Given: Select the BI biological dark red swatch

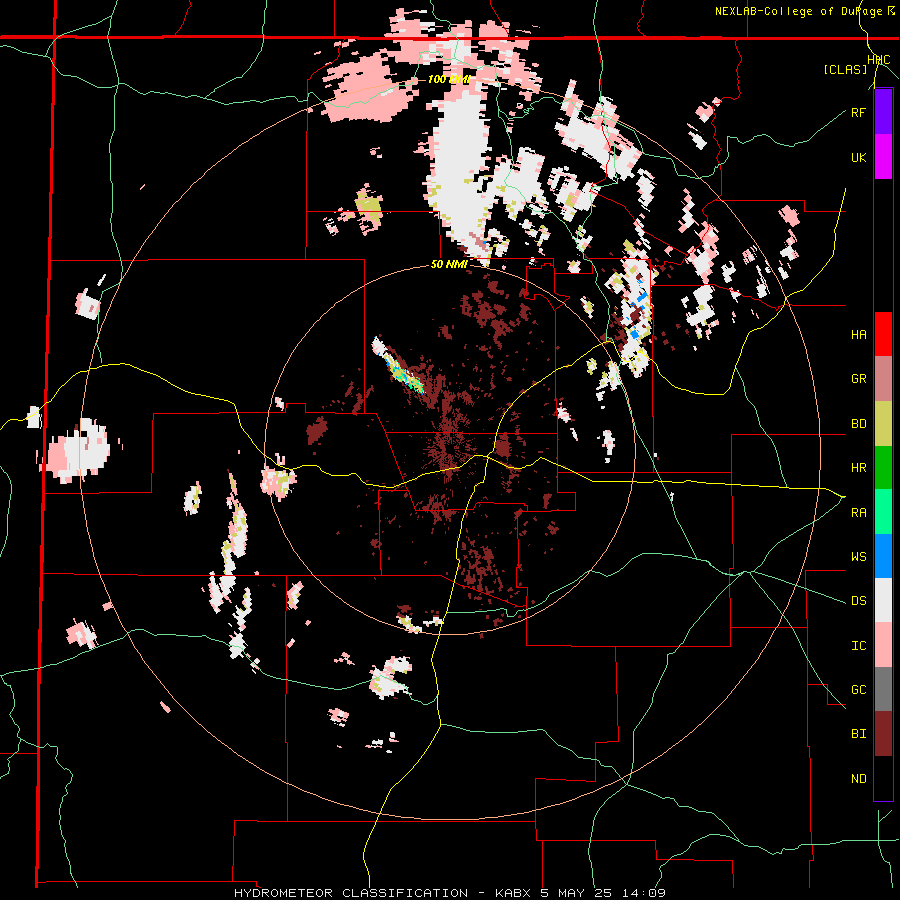Looking at the screenshot, I should click(x=883, y=734).
